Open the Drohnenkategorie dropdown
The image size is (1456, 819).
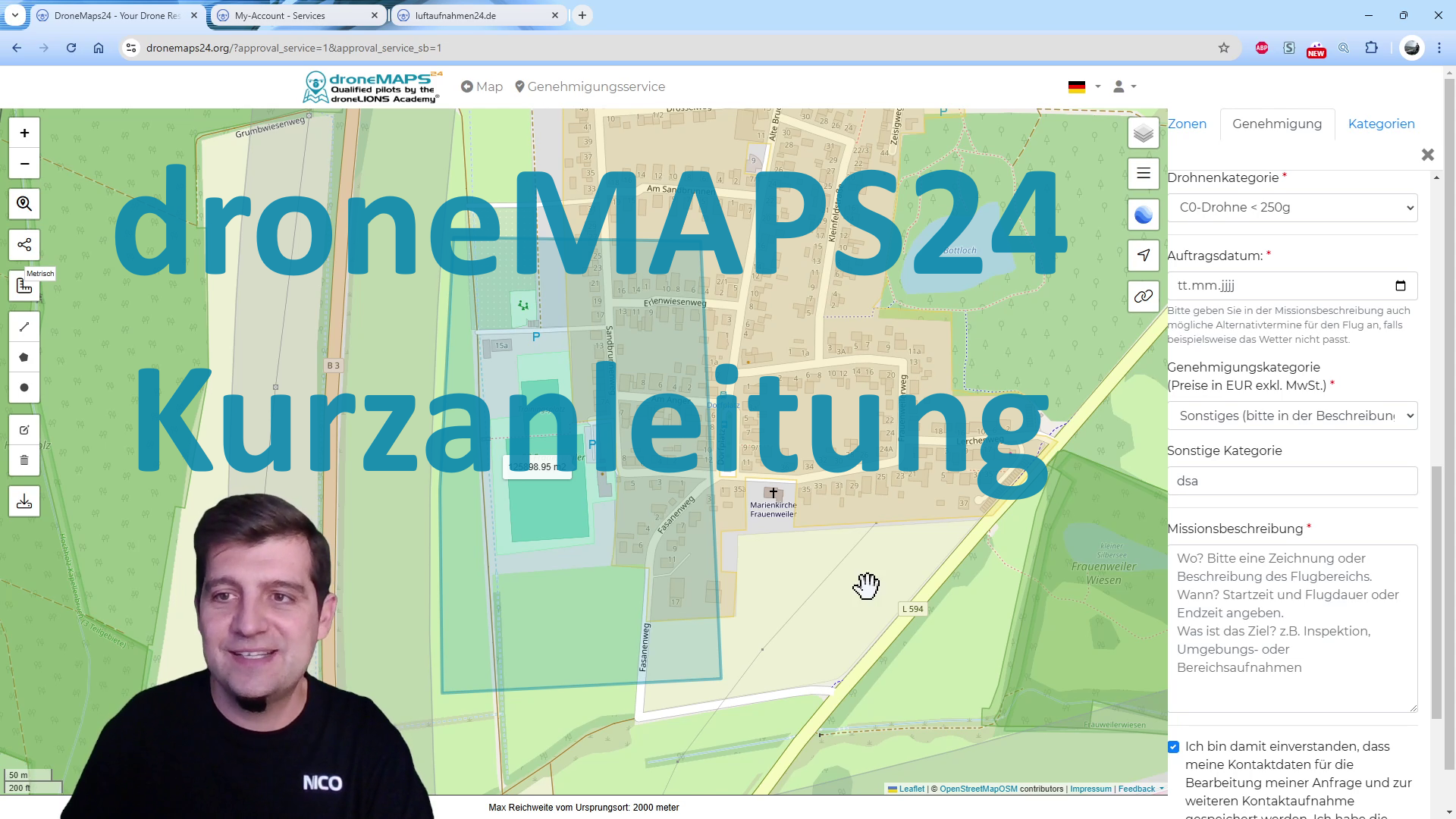(x=1293, y=208)
